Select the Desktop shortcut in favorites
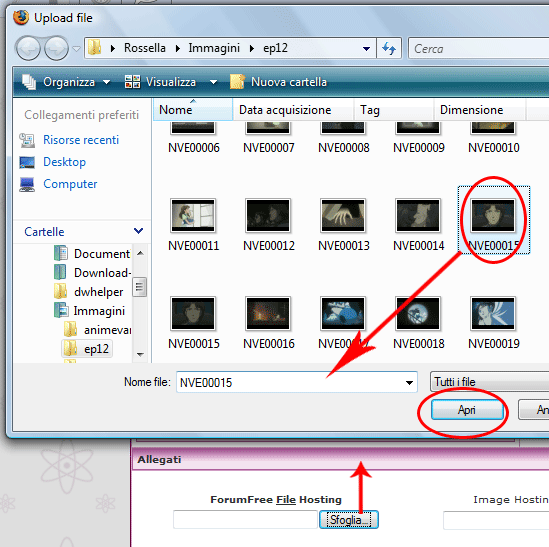The height and width of the screenshot is (547, 549). pyautogui.click(x=64, y=162)
